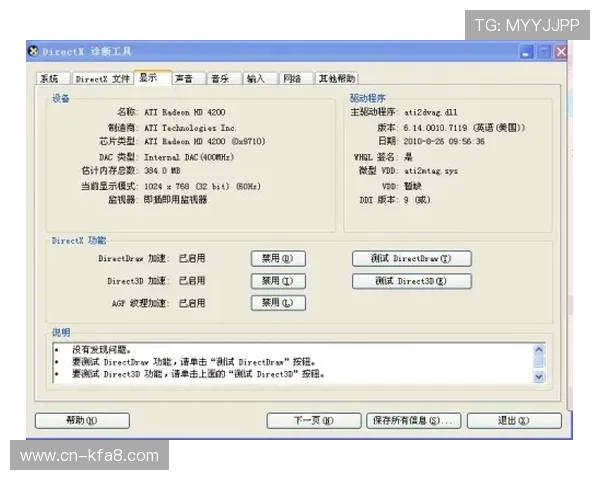This screenshot has width=600, height=480.
Task: Disable AGP texture acceleration with 禁用(L)
Action: [277, 303]
